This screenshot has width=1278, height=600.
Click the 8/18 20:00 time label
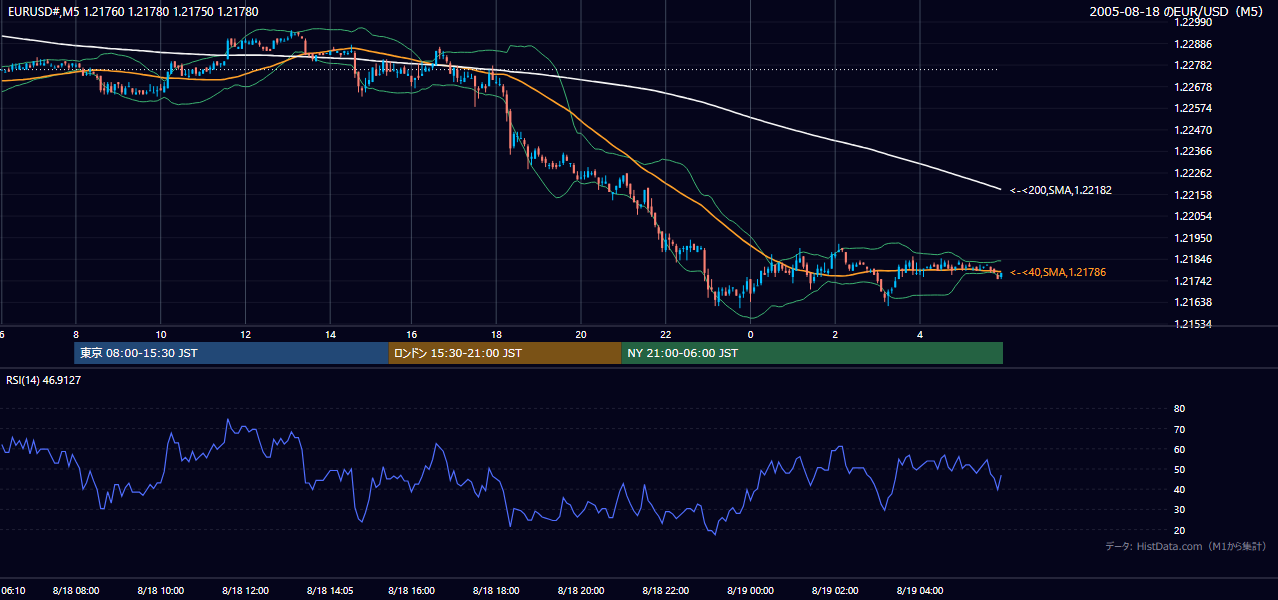click(x=581, y=591)
